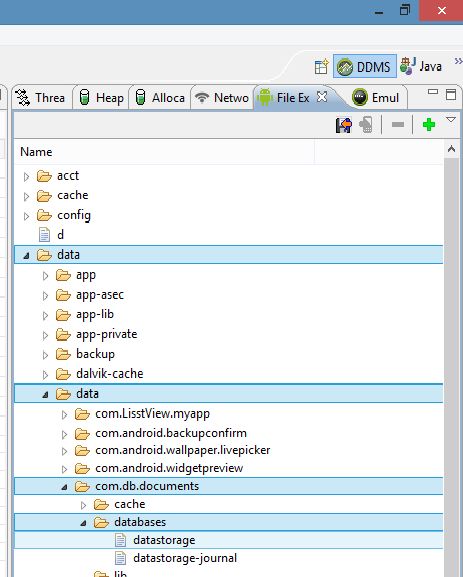Screen dimensions: 463x577
Task: Expand com.android.widgetpreview folder
Action: (64, 469)
